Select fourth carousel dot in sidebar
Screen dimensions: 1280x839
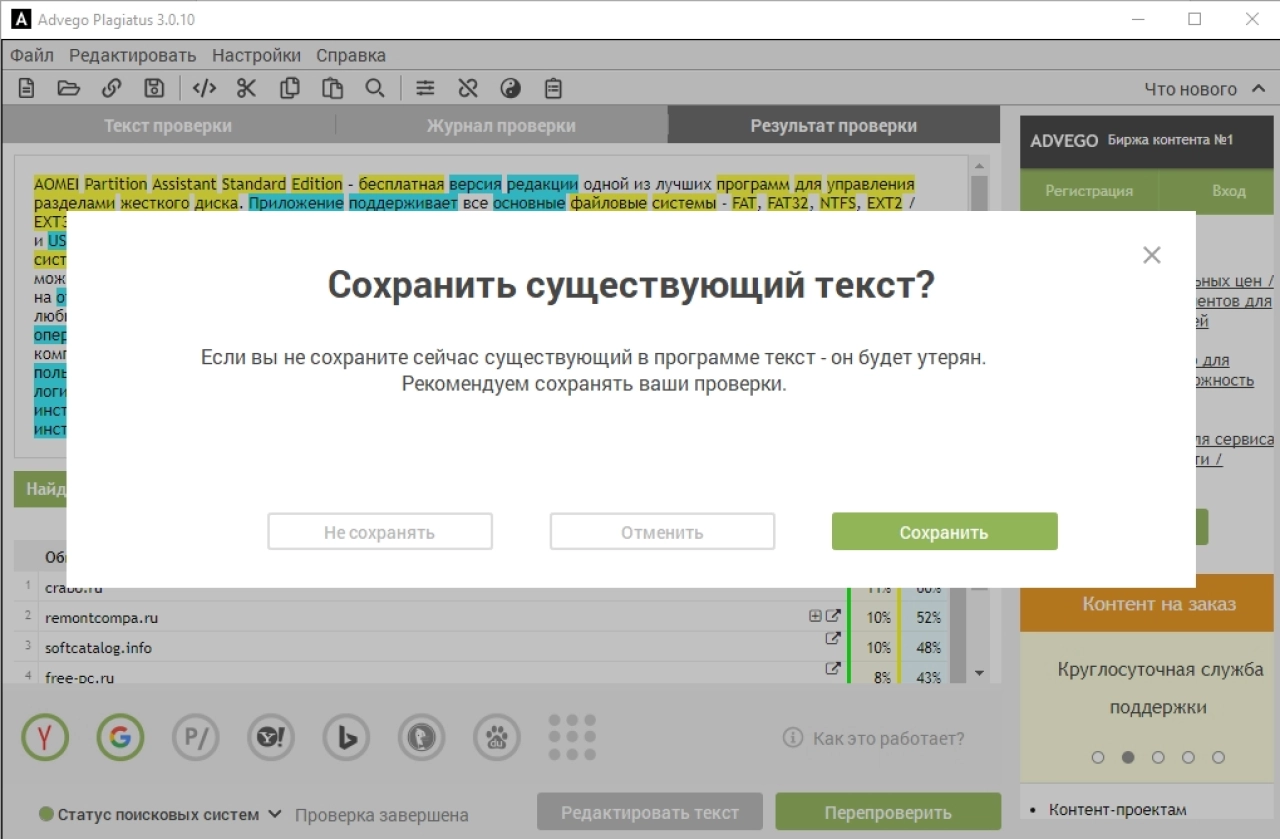click(x=1188, y=757)
